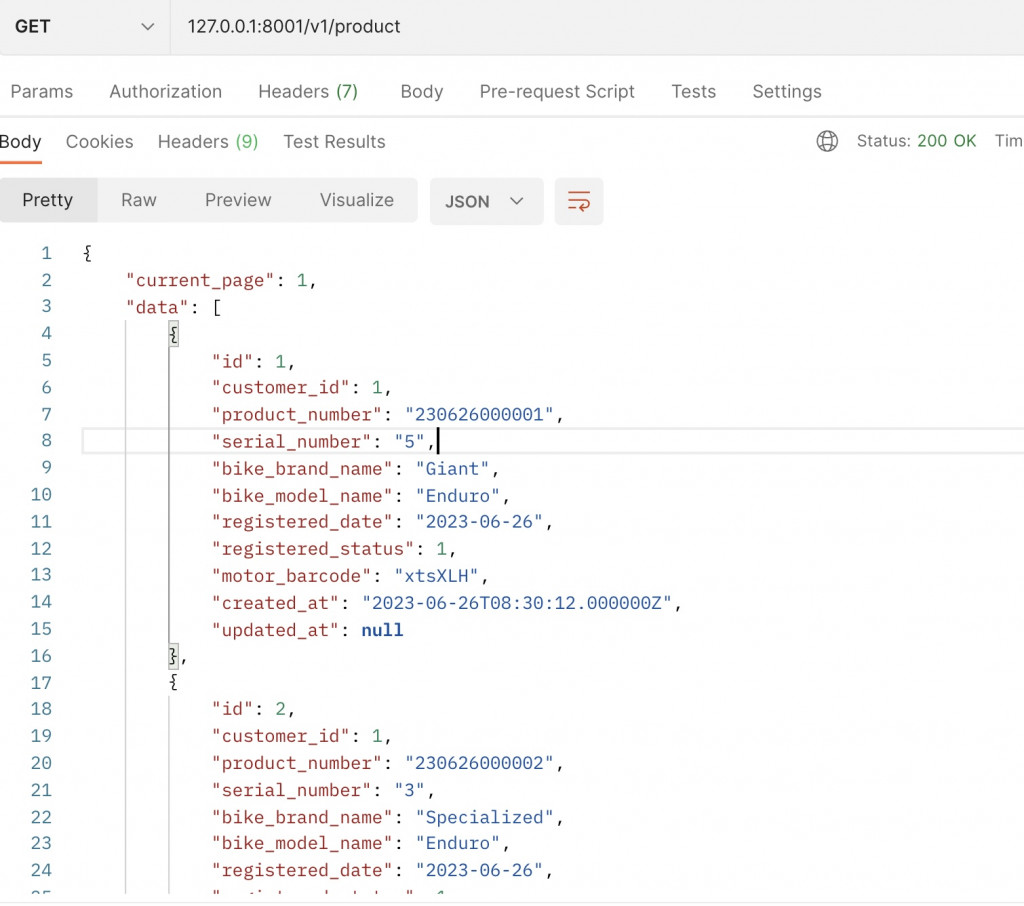The height and width of the screenshot is (906, 1024).
Task: Click the Status 200 OK text
Action: (916, 141)
